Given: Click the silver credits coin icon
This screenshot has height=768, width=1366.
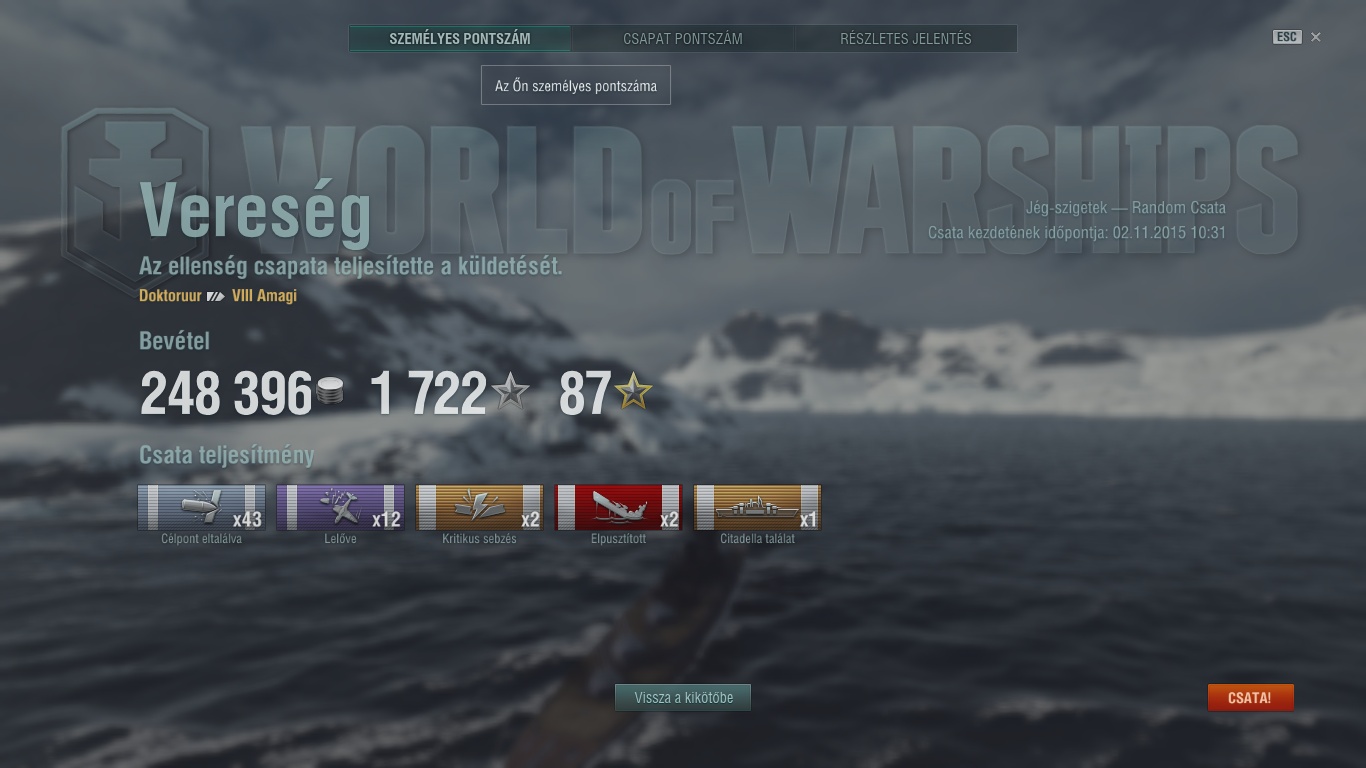Looking at the screenshot, I should point(329,391).
